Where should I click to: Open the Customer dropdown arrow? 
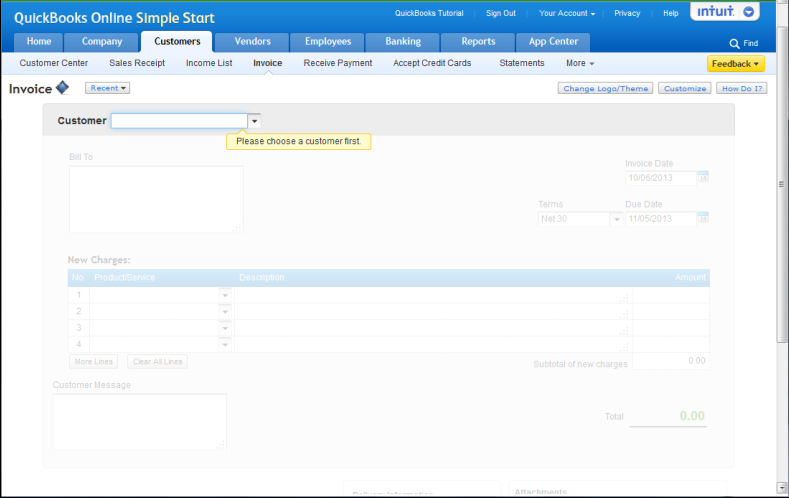click(255, 121)
